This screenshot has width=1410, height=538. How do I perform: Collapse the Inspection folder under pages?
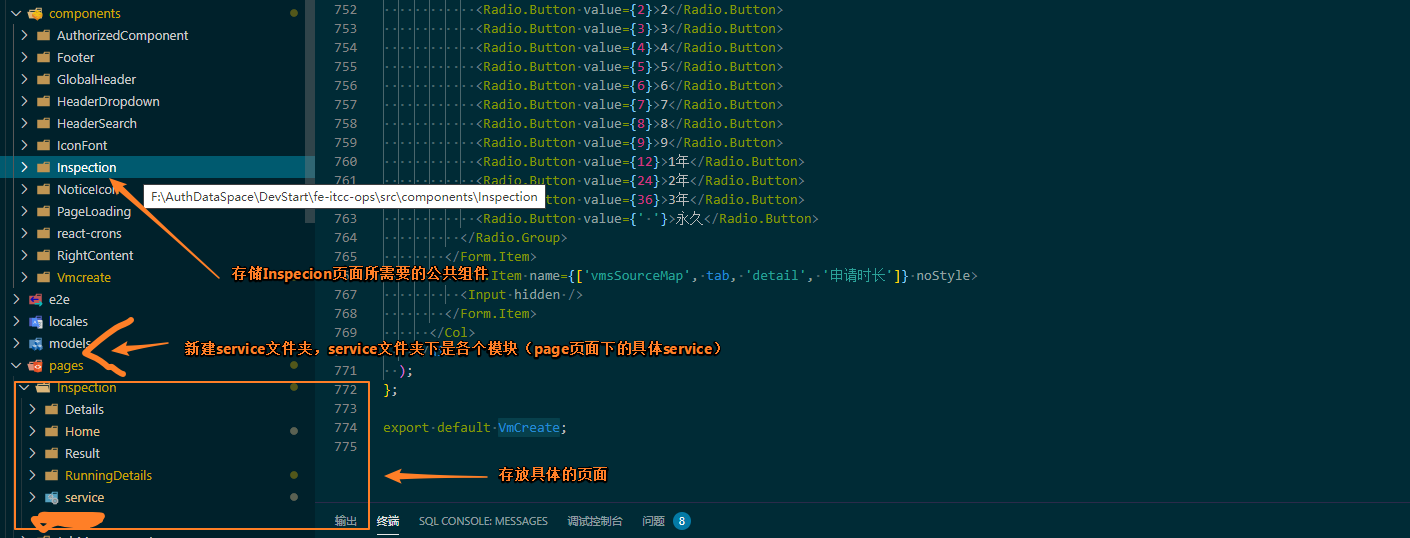pyautogui.click(x=24, y=387)
